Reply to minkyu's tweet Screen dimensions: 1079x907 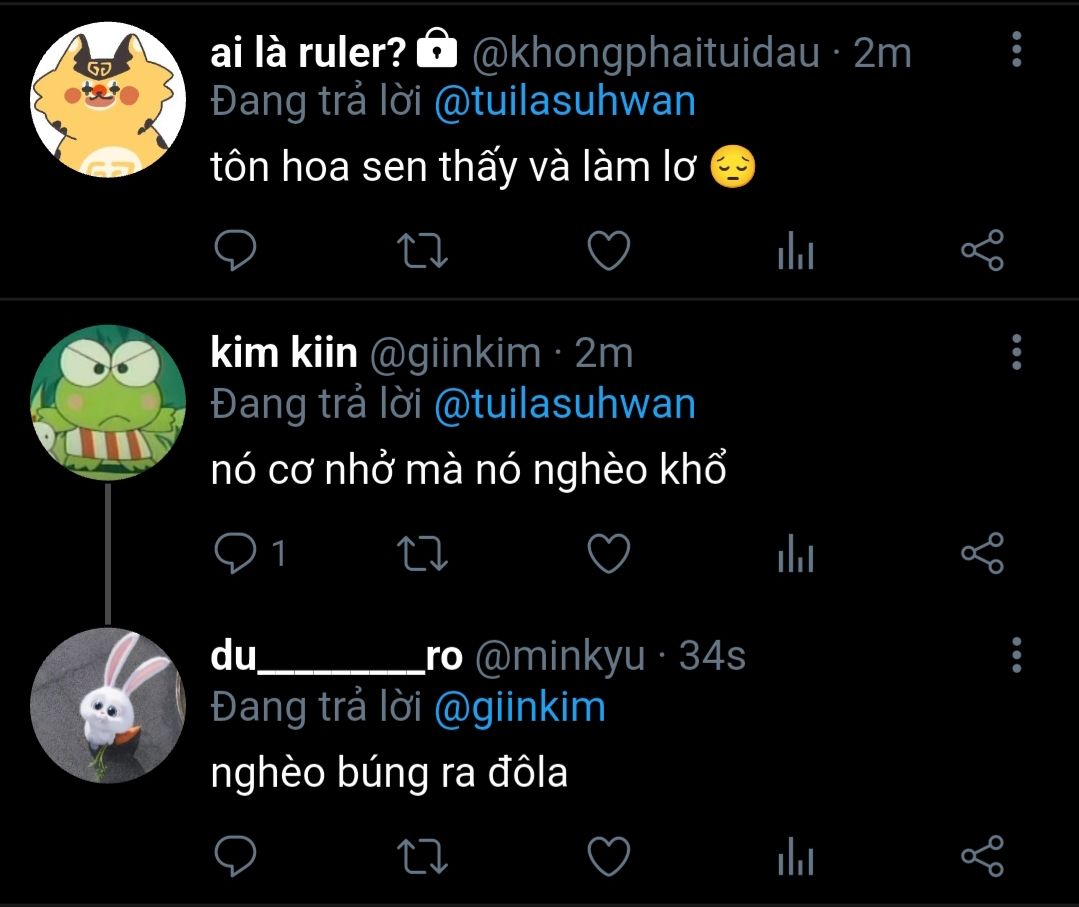click(x=236, y=856)
